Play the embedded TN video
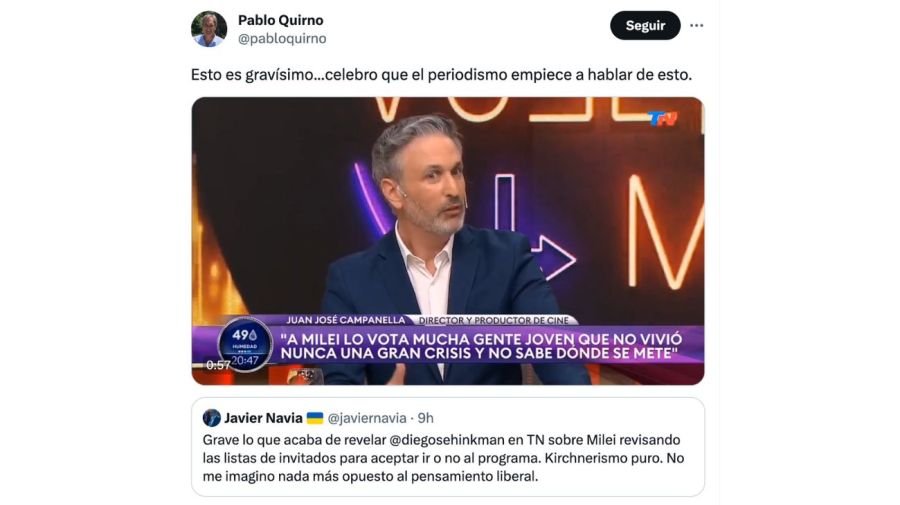 coord(448,241)
